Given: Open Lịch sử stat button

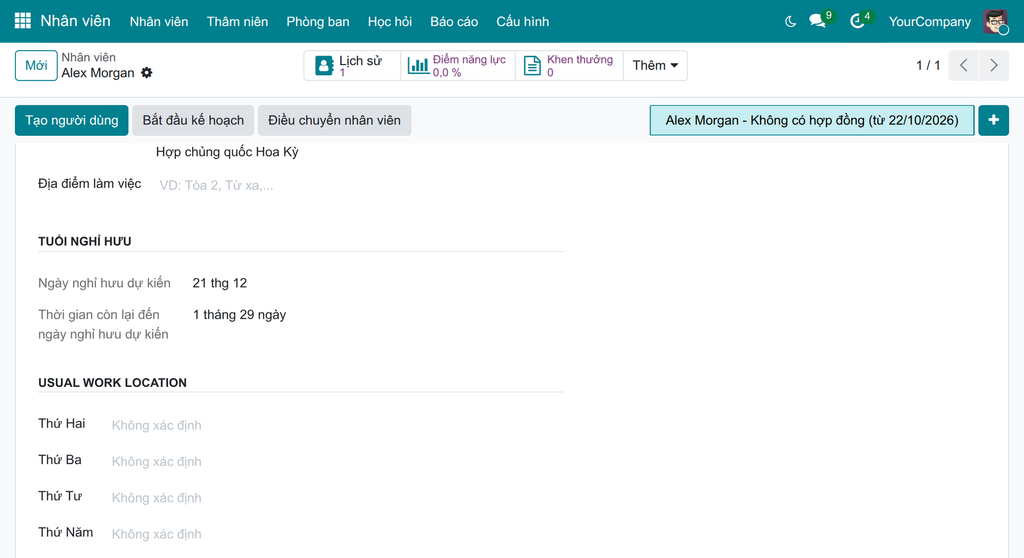Looking at the screenshot, I should pyautogui.click(x=352, y=65).
